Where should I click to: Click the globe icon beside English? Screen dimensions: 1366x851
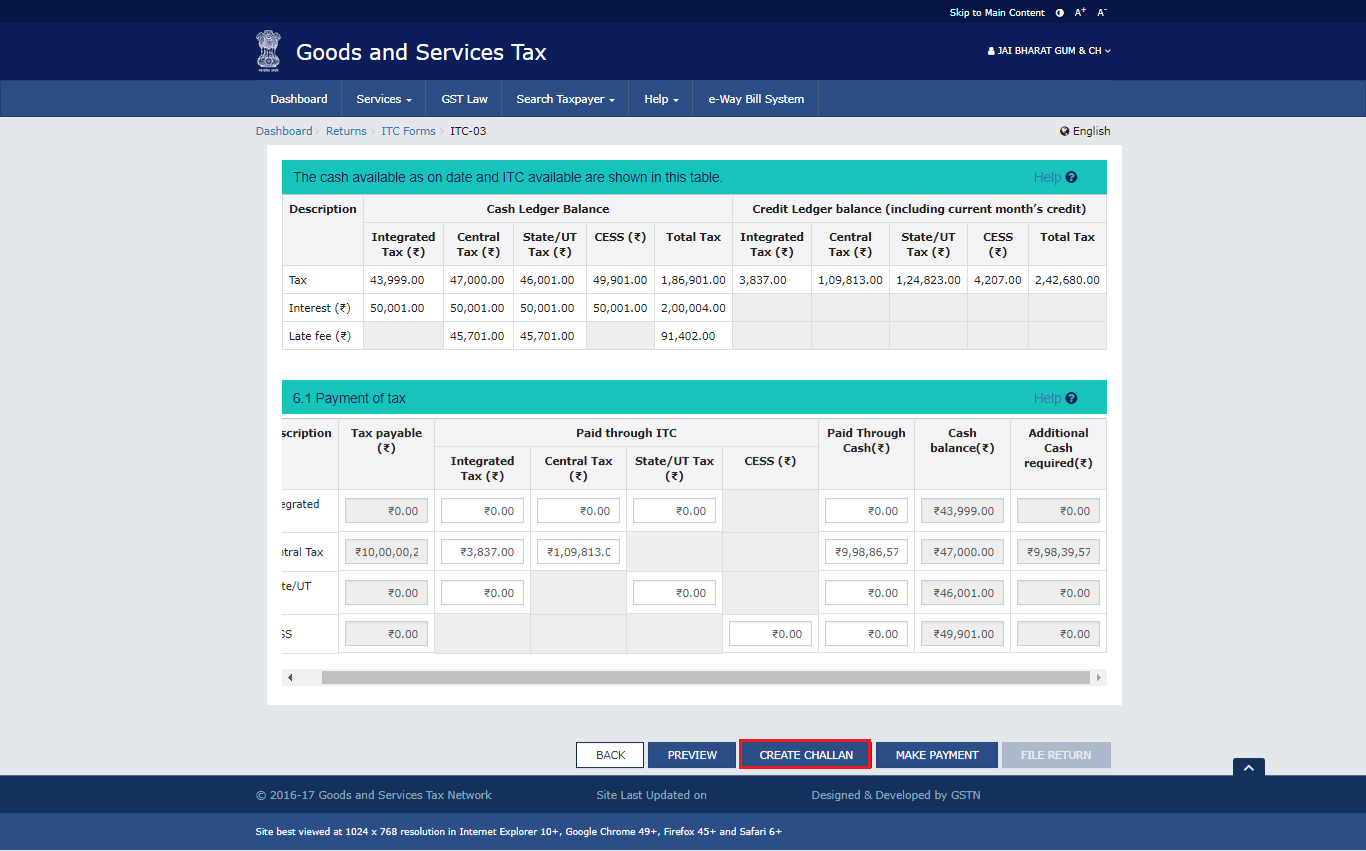tap(1065, 131)
